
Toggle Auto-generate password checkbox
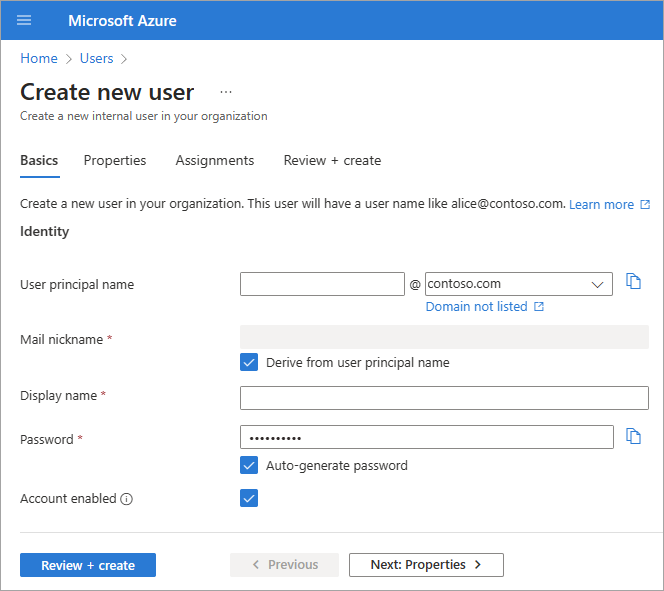pyautogui.click(x=249, y=465)
